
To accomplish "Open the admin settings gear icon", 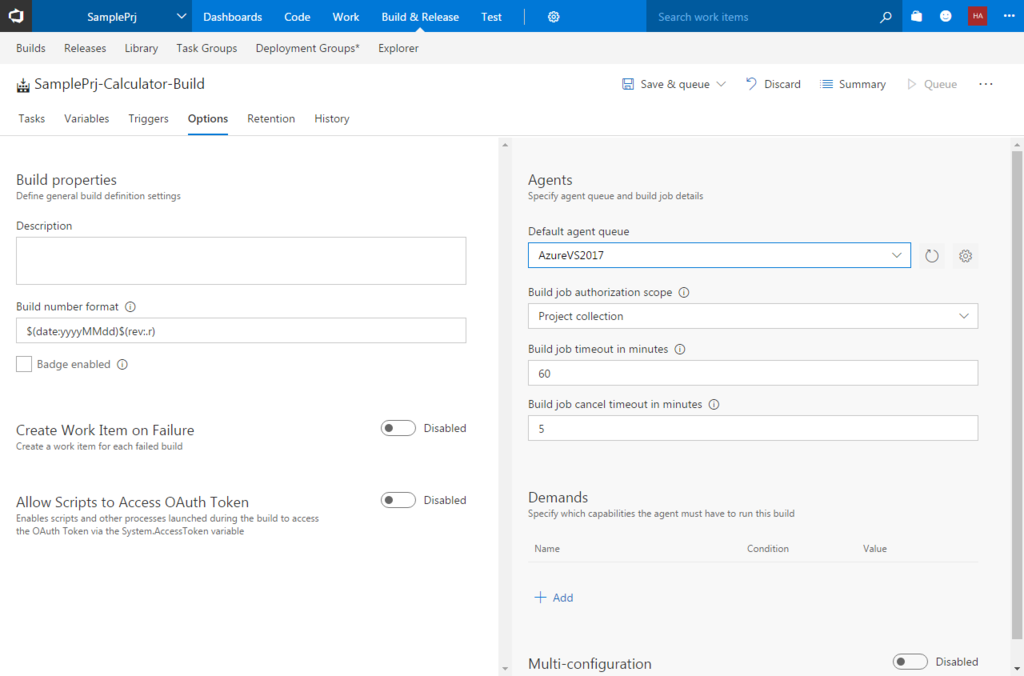I will 553,17.
